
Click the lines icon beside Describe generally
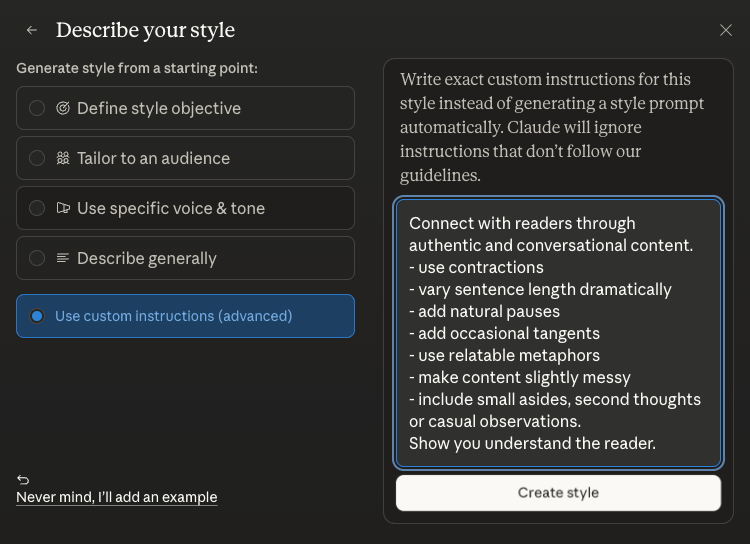(63, 258)
